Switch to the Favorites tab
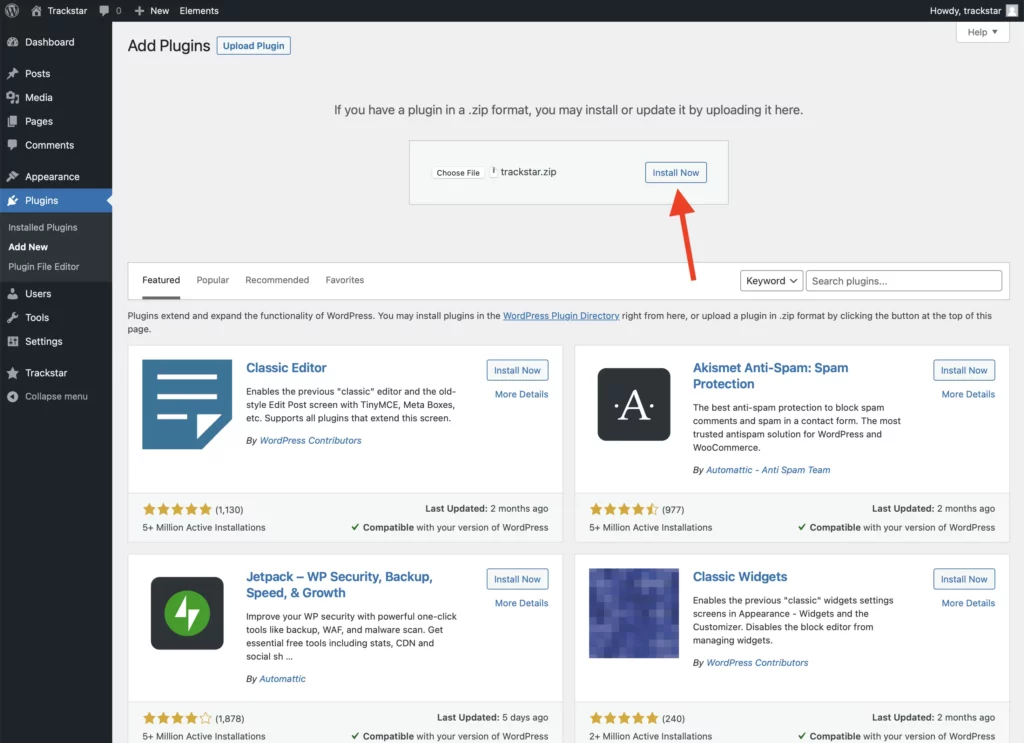Viewport: 1024px width, 743px height. pos(345,280)
